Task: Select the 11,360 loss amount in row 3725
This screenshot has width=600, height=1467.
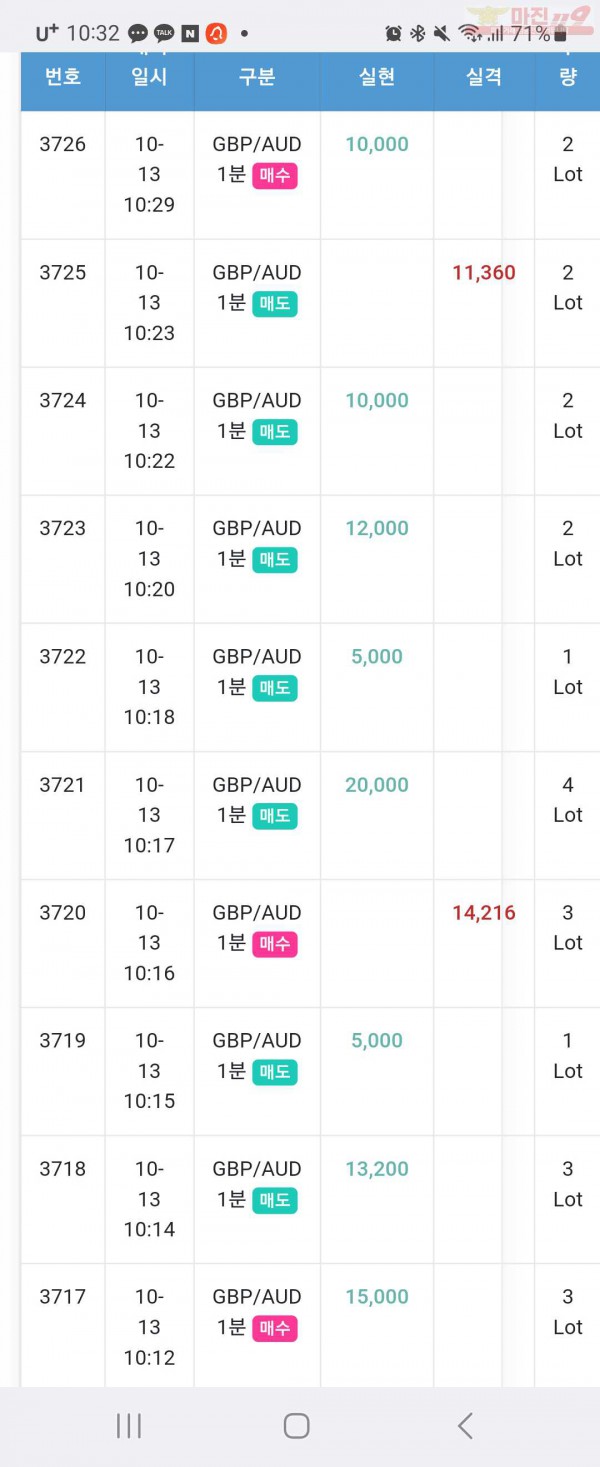Action: [484, 272]
